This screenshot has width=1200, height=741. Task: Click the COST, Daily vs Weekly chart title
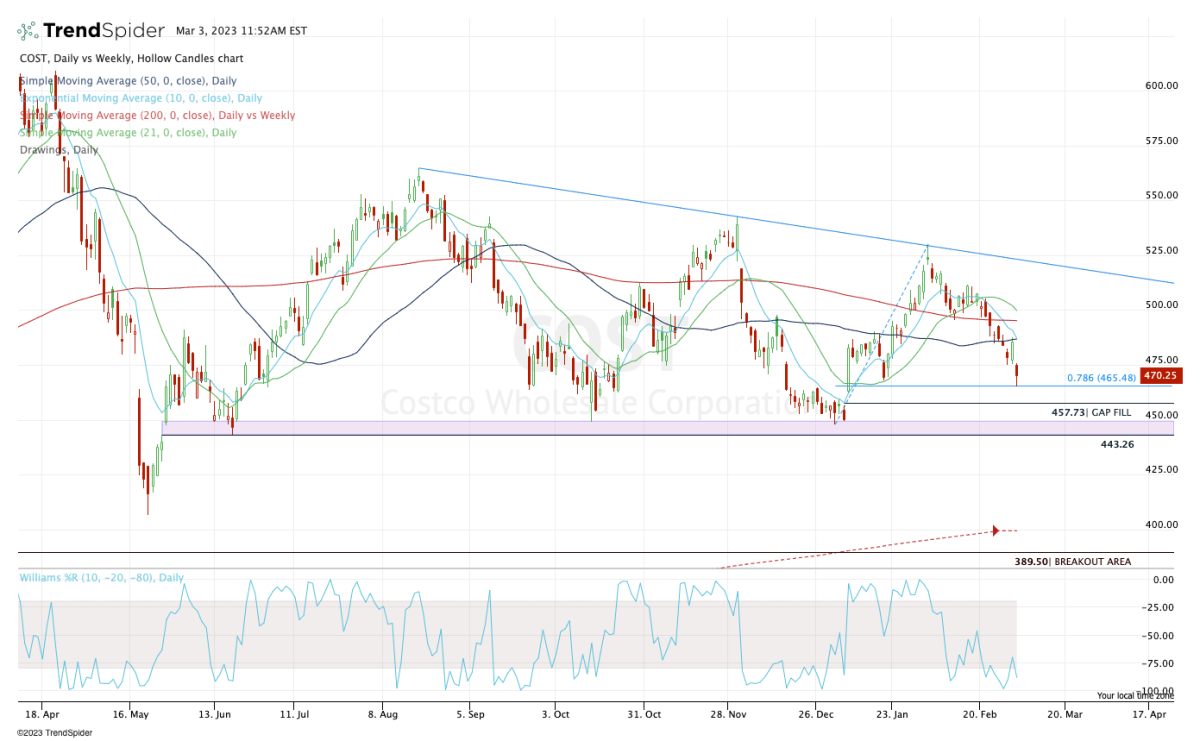point(130,58)
